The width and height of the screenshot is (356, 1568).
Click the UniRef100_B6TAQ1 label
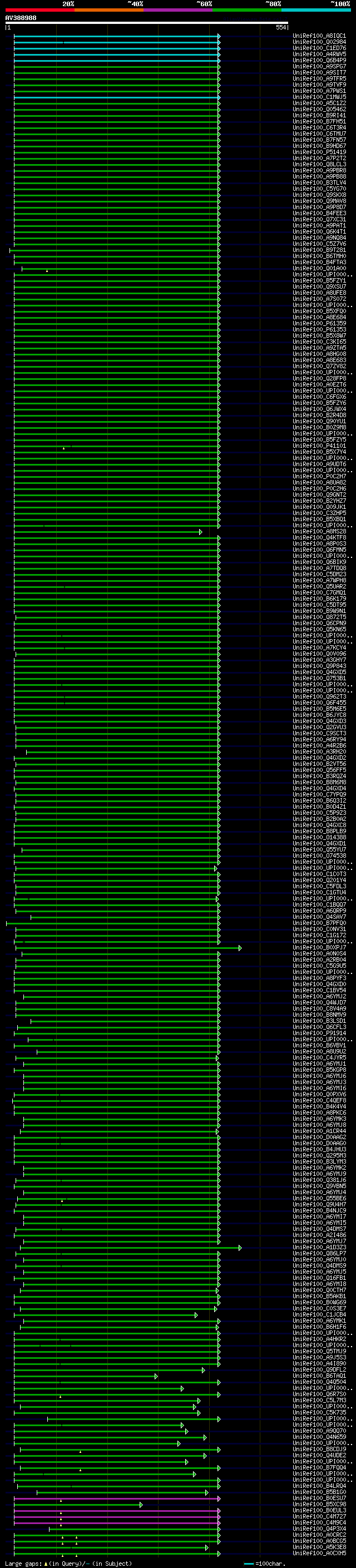(x=319, y=1376)
